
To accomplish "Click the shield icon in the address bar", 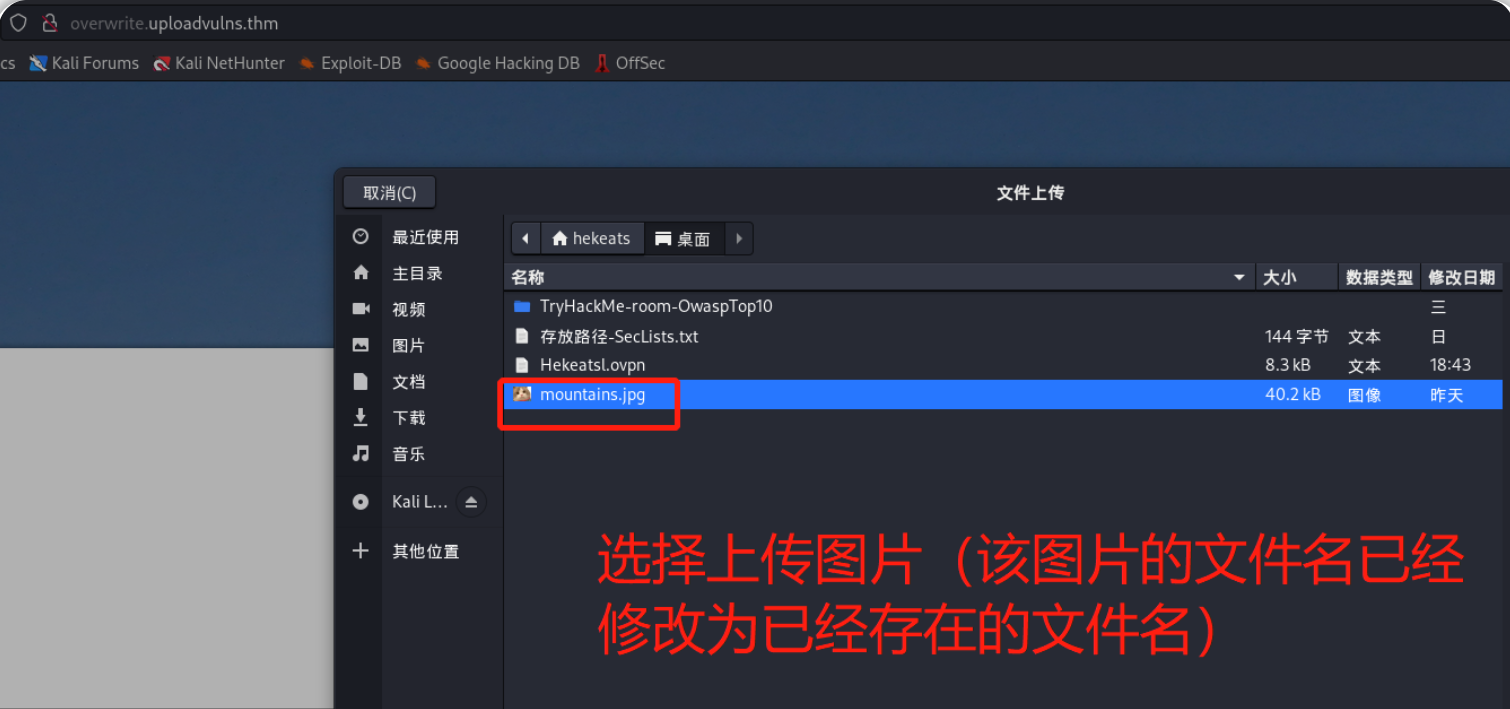I will (x=18, y=23).
